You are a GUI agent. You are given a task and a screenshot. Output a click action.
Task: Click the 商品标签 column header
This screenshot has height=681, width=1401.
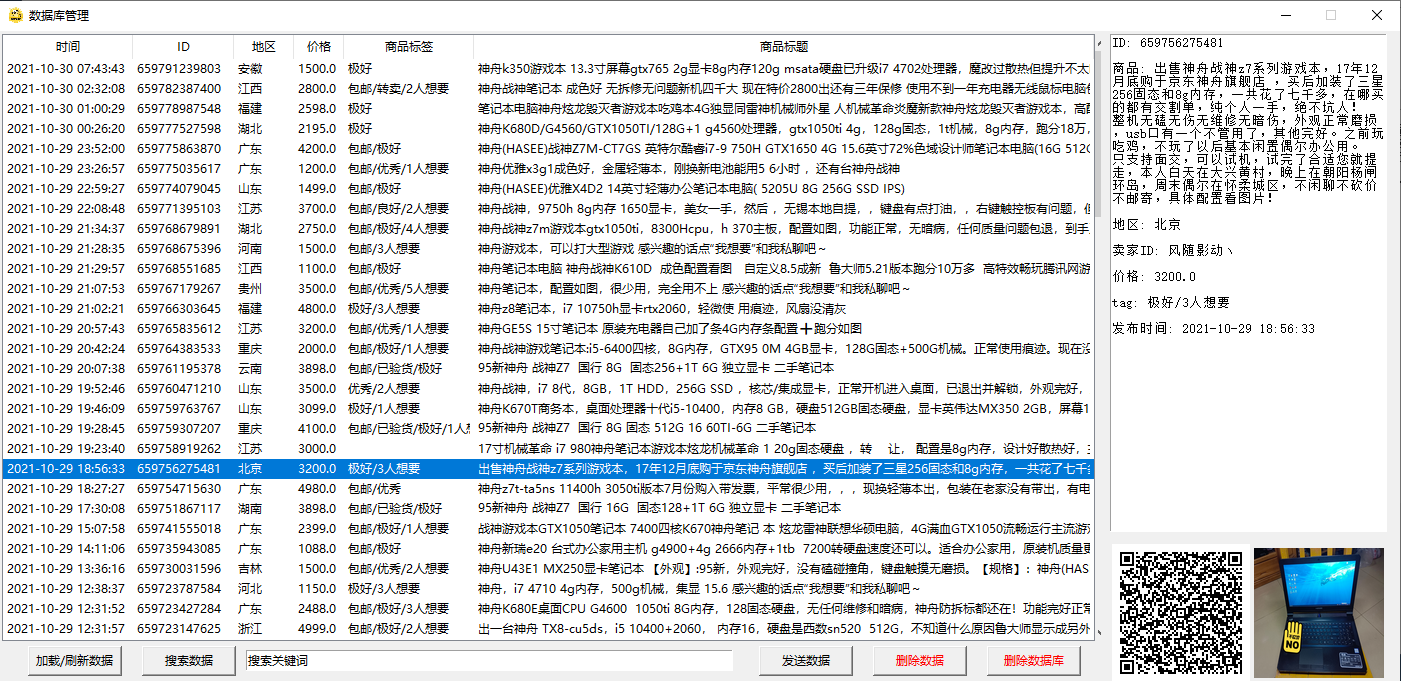(409, 47)
